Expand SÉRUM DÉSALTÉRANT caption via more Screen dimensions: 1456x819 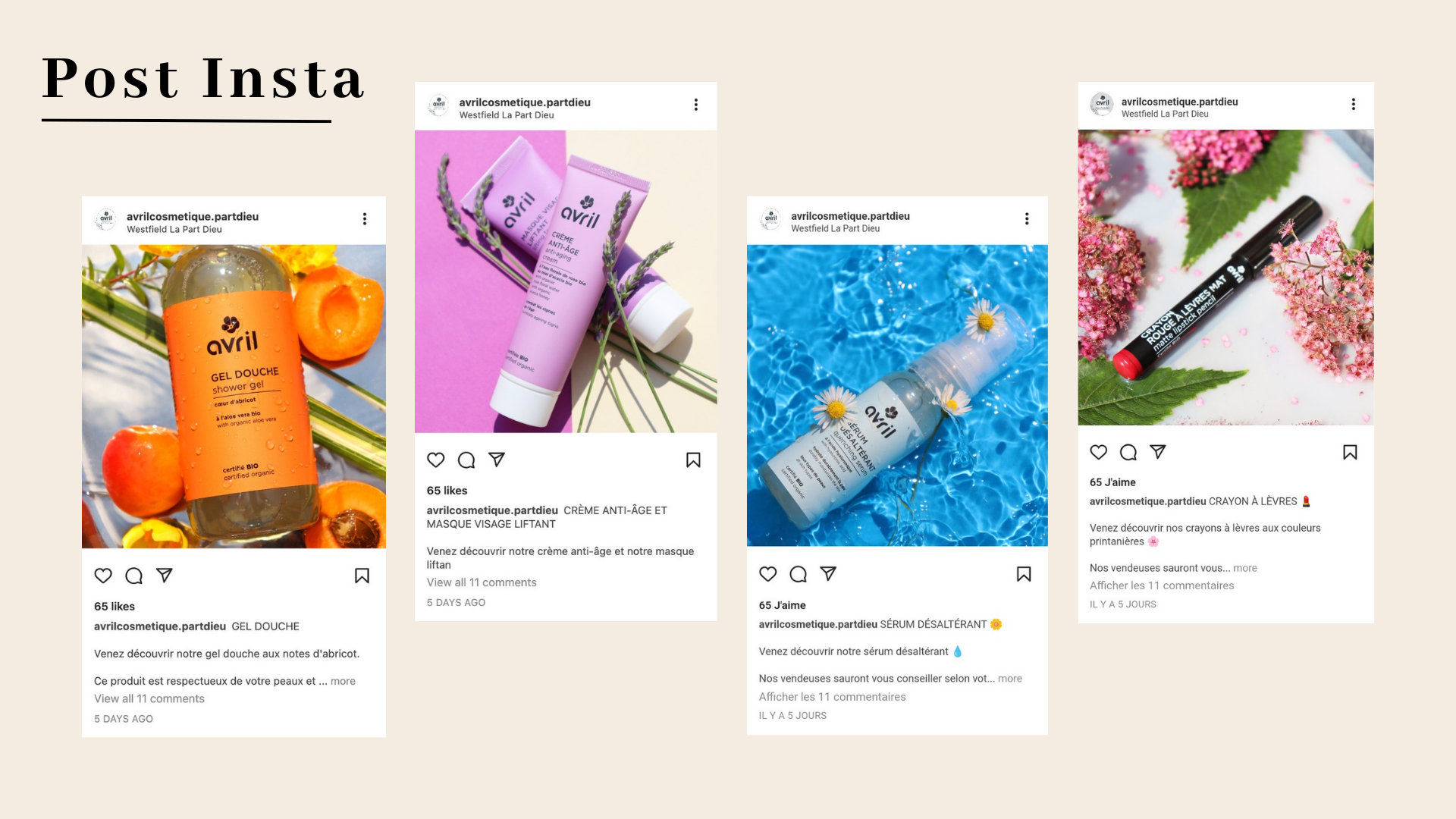[1010, 679]
